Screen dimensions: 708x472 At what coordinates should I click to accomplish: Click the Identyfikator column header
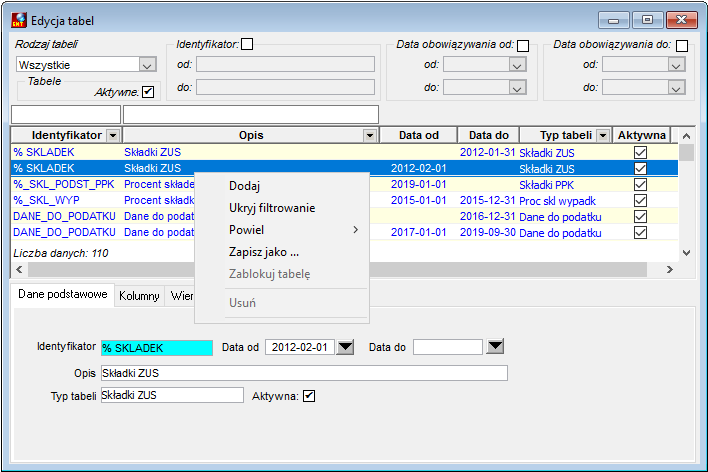[66, 136]
